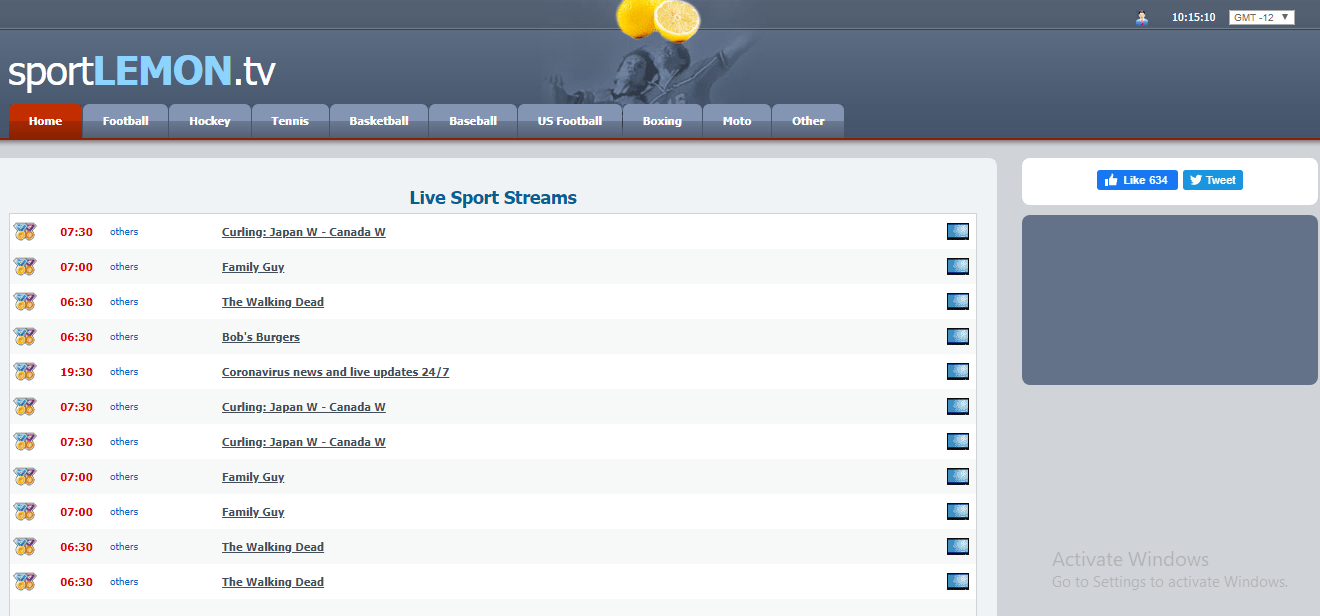Click the user avatar icon near the clock
Viewport: 1320px width, 616px height.
(x=1142, y=18)
